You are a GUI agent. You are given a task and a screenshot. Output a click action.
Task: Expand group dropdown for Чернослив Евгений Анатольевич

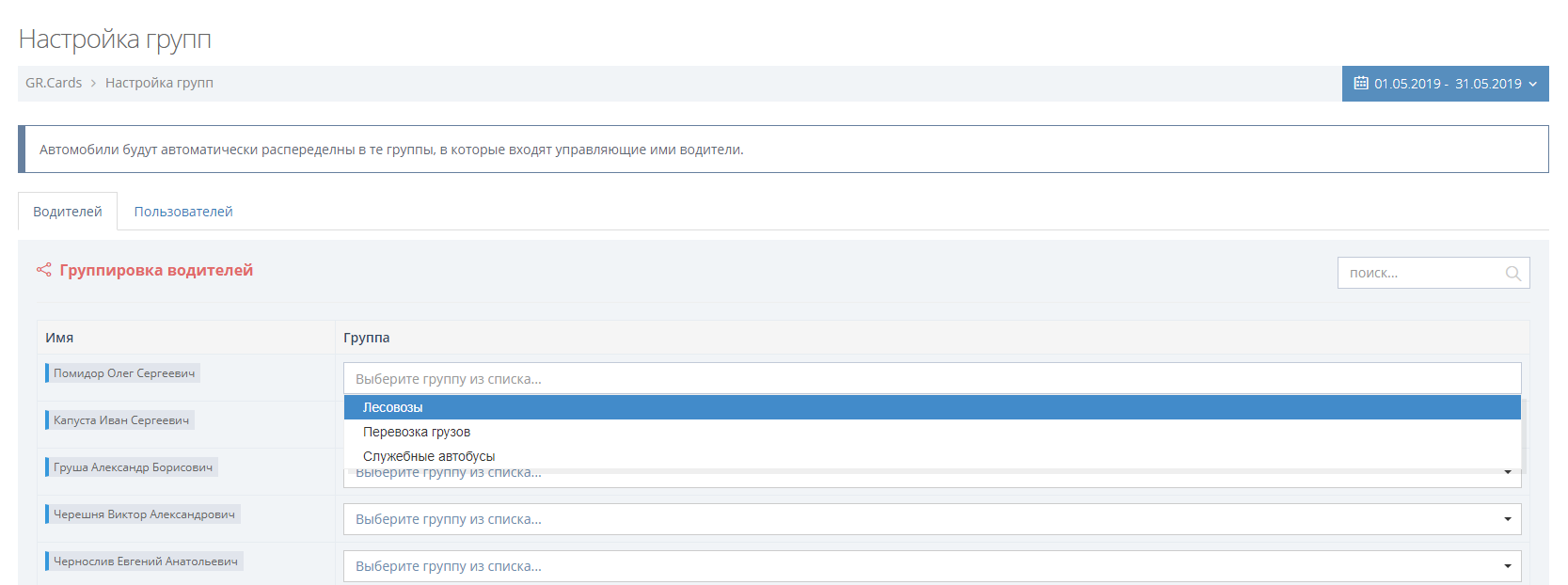(931, 566)
